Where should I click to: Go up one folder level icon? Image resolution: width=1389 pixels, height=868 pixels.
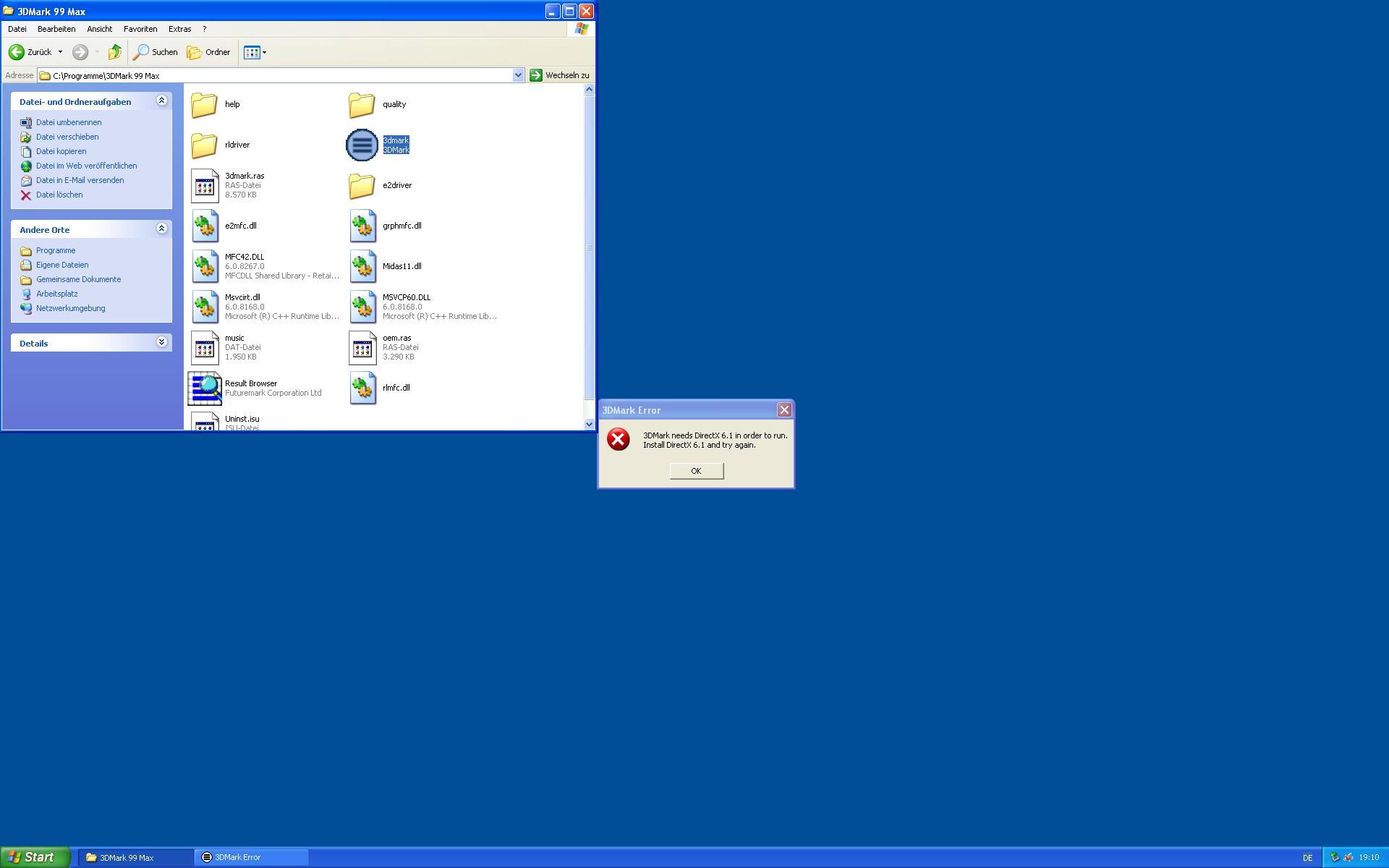click(115, 52)
